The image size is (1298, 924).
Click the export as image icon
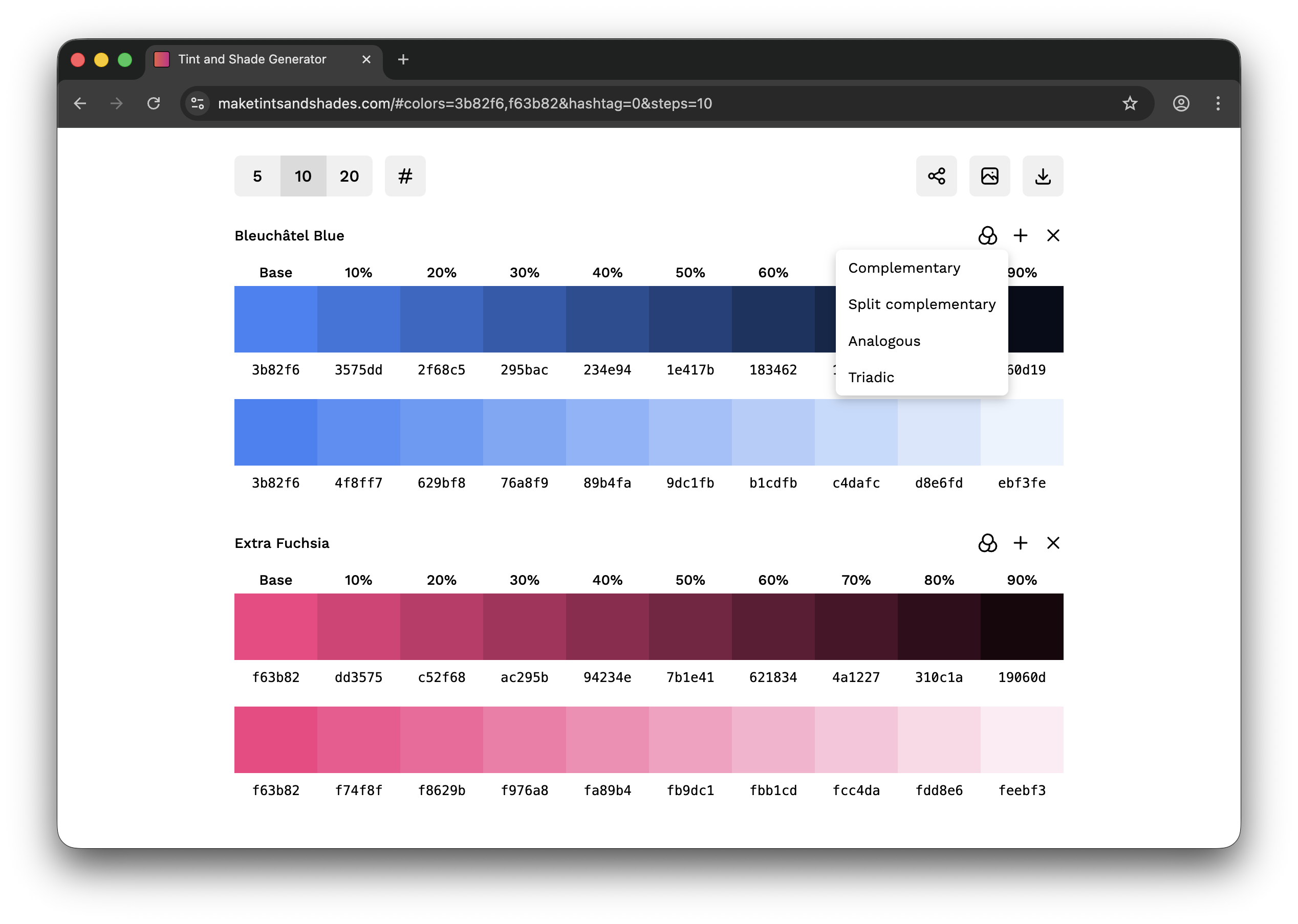[989, 176]
